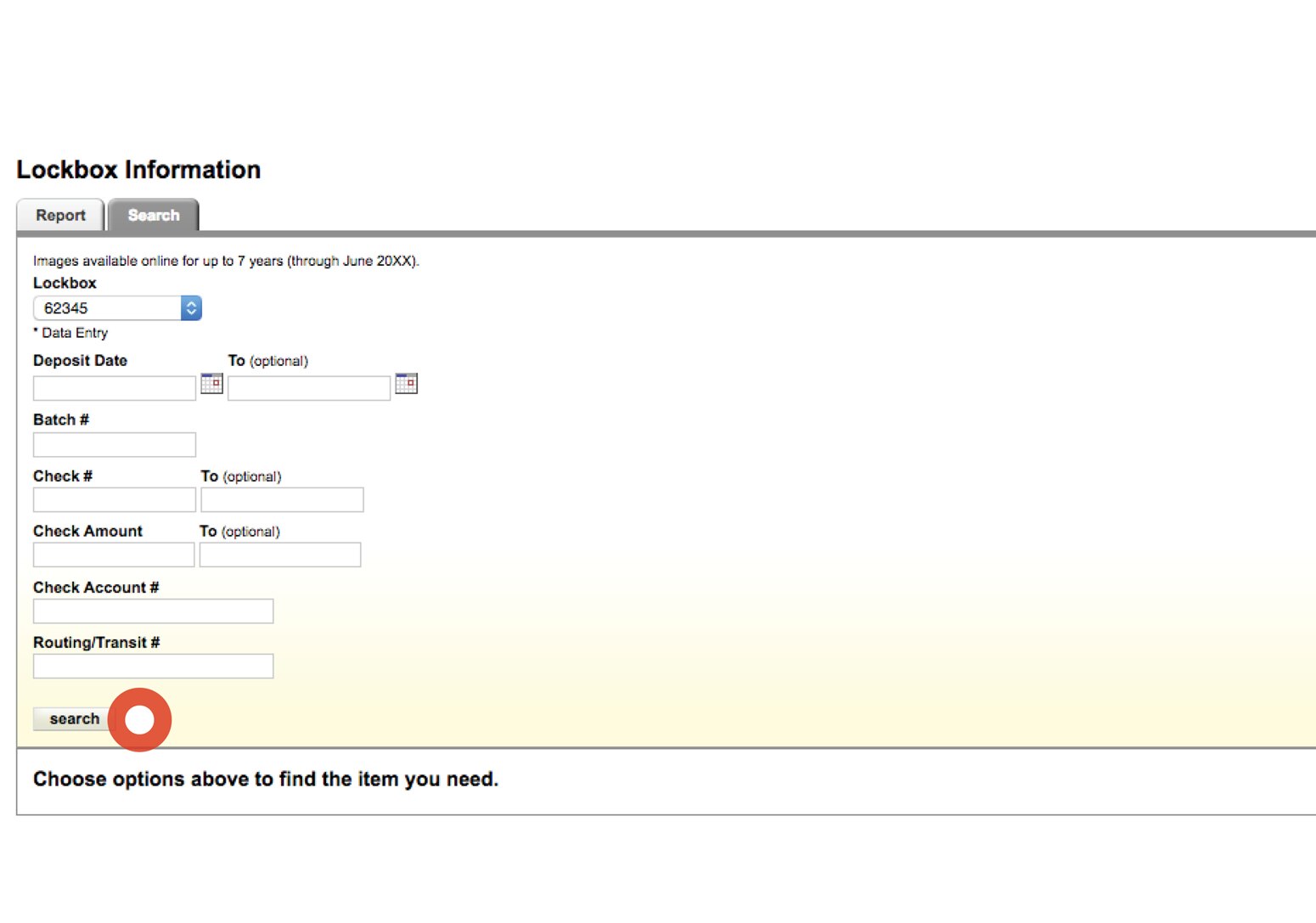
Task: Focus the Routing/Transit # field
Action: pyautogui.click(x=153, y=666)
